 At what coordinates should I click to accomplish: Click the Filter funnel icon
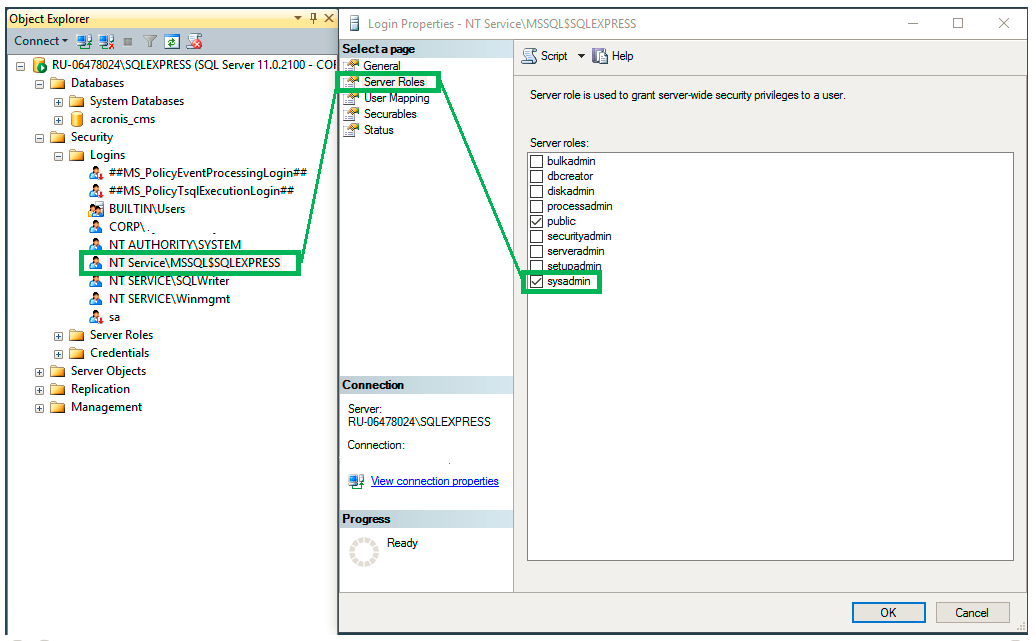click(150, 41)
